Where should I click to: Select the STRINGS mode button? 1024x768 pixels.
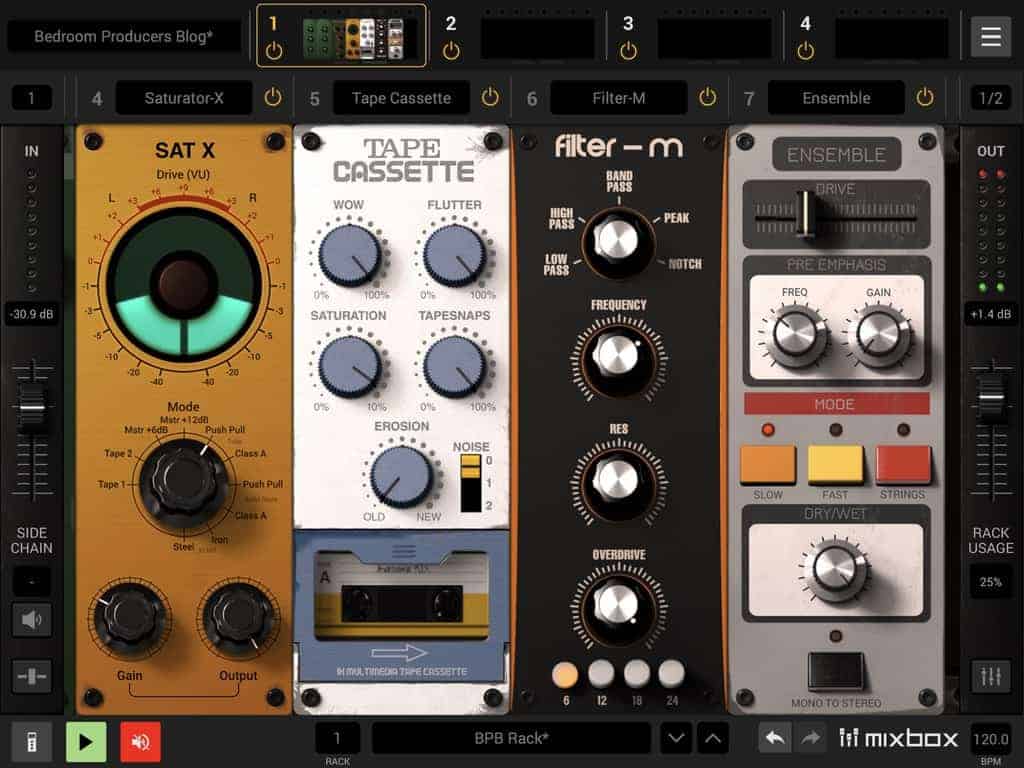(x=903, y=465)
